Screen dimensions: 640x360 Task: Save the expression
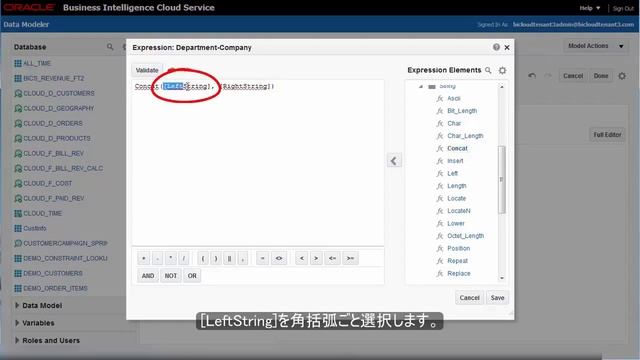497,298
